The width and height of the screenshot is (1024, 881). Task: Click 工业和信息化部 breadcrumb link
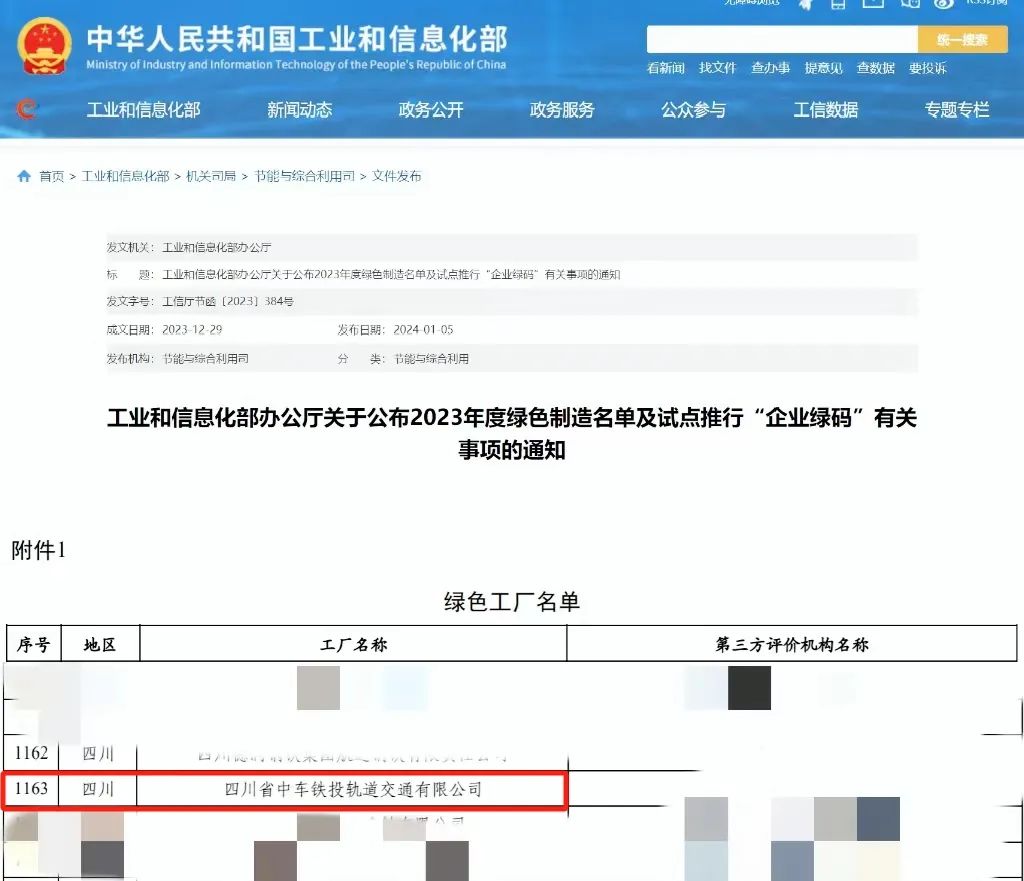[x=125, y=176]
